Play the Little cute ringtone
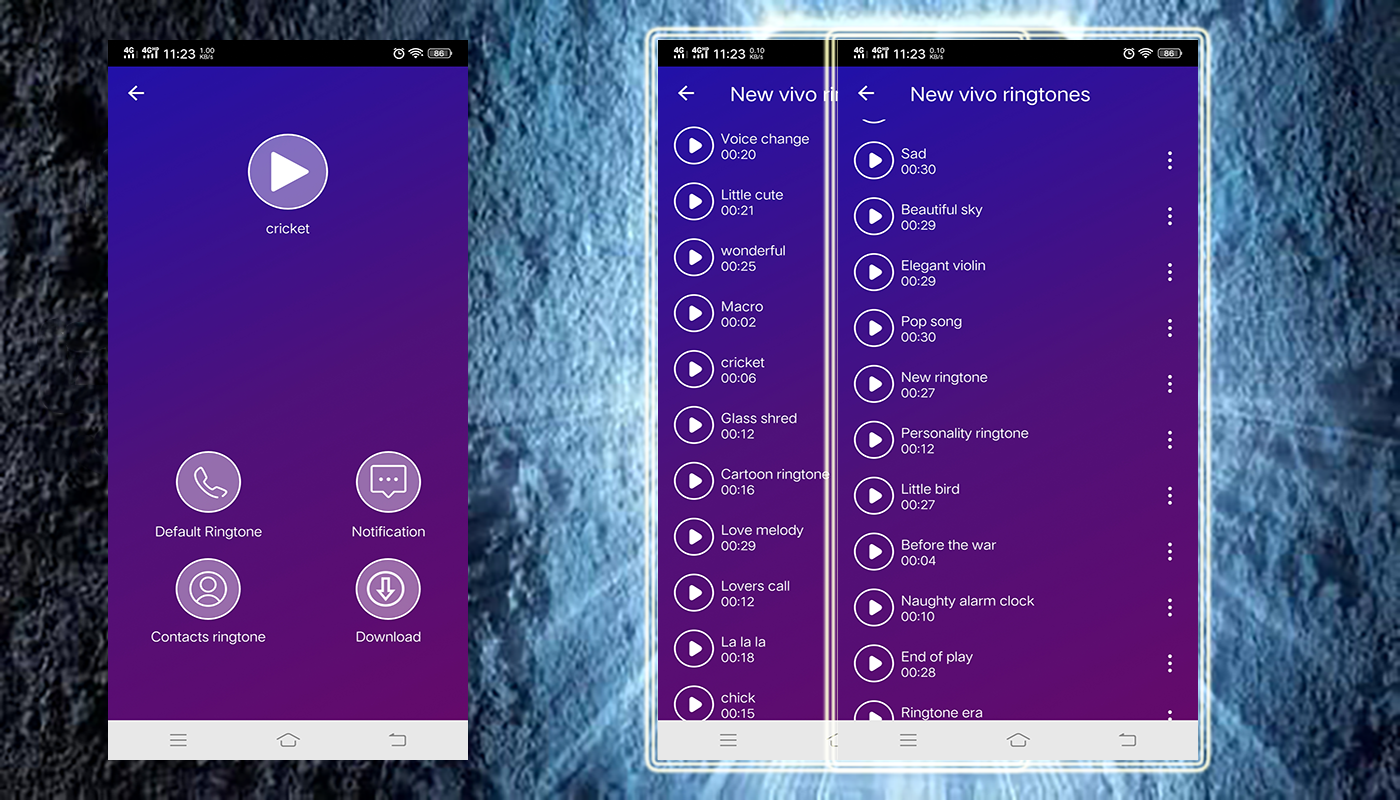 coord(694,201)
